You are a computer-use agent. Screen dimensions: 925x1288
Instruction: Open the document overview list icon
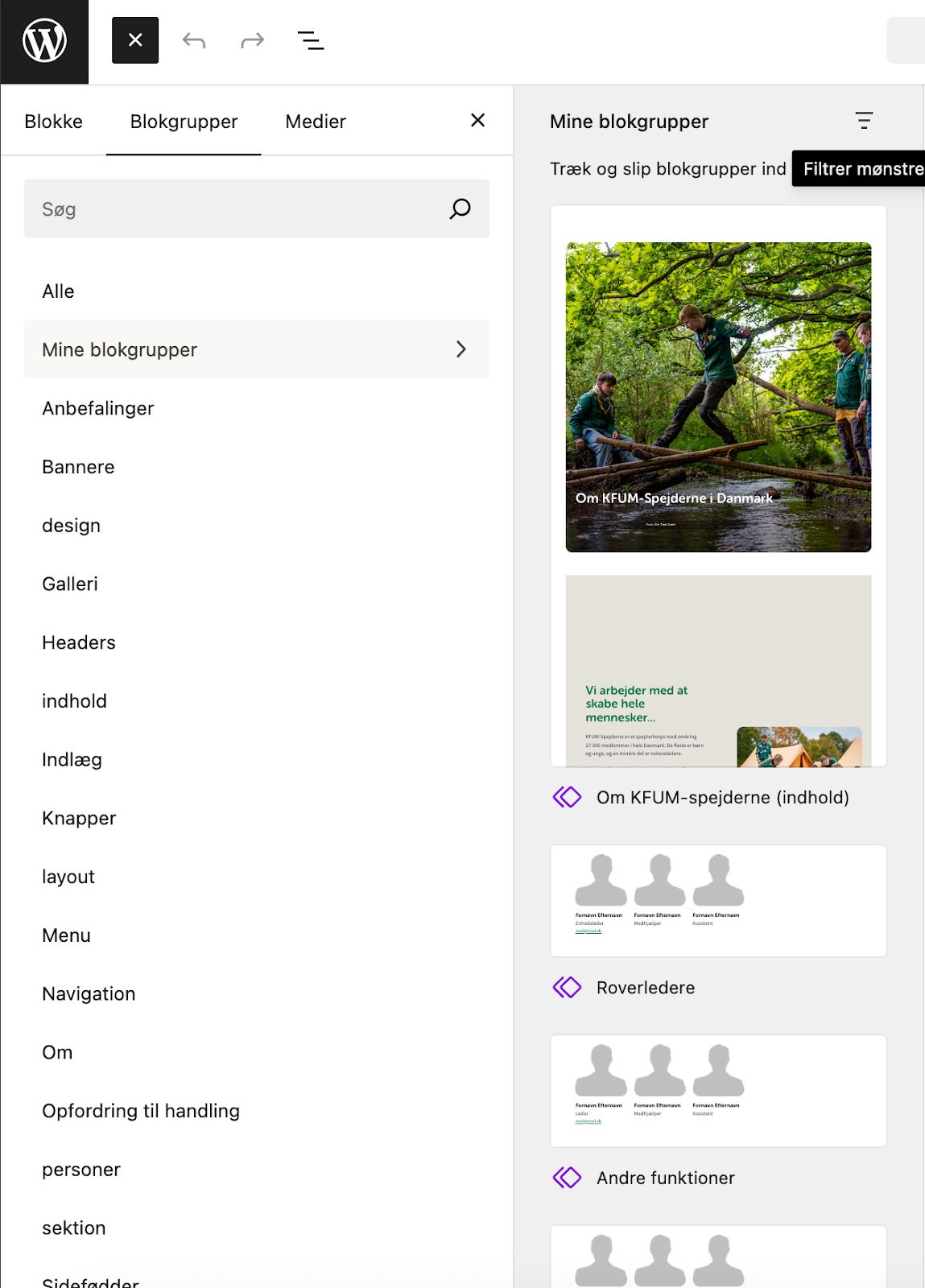coord(311,40)
